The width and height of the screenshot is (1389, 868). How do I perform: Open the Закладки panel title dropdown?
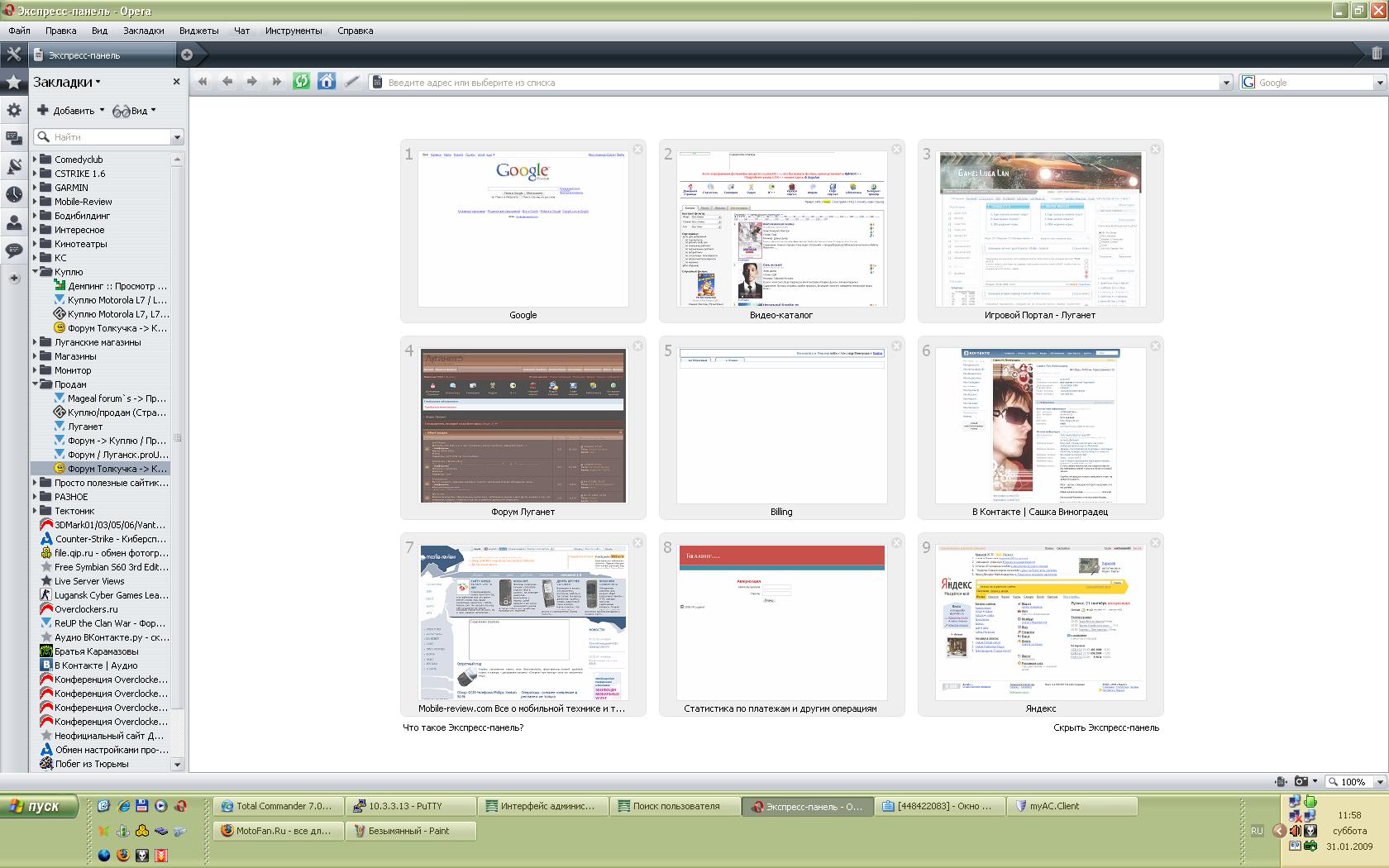pos(66,82)
